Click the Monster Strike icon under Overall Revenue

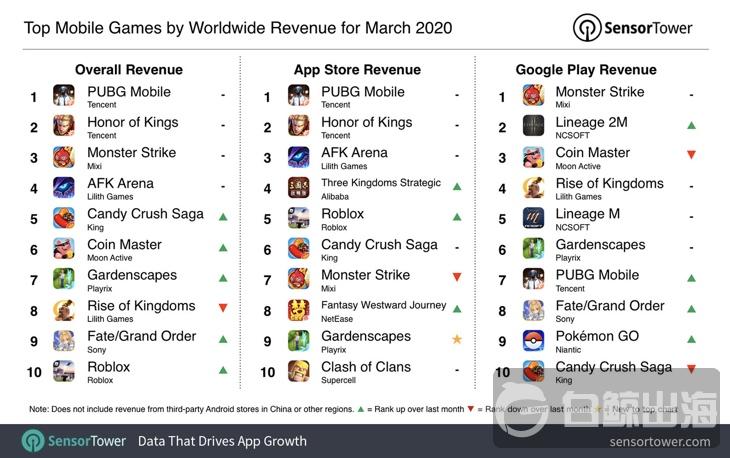[64, 156]
